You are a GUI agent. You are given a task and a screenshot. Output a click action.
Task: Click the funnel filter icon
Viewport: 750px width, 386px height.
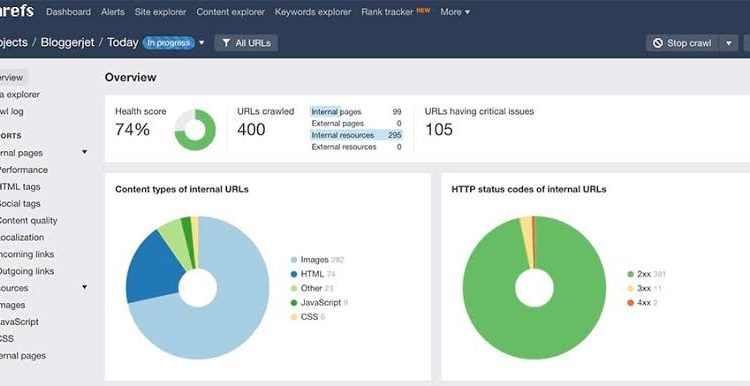(x=226, y=43)
